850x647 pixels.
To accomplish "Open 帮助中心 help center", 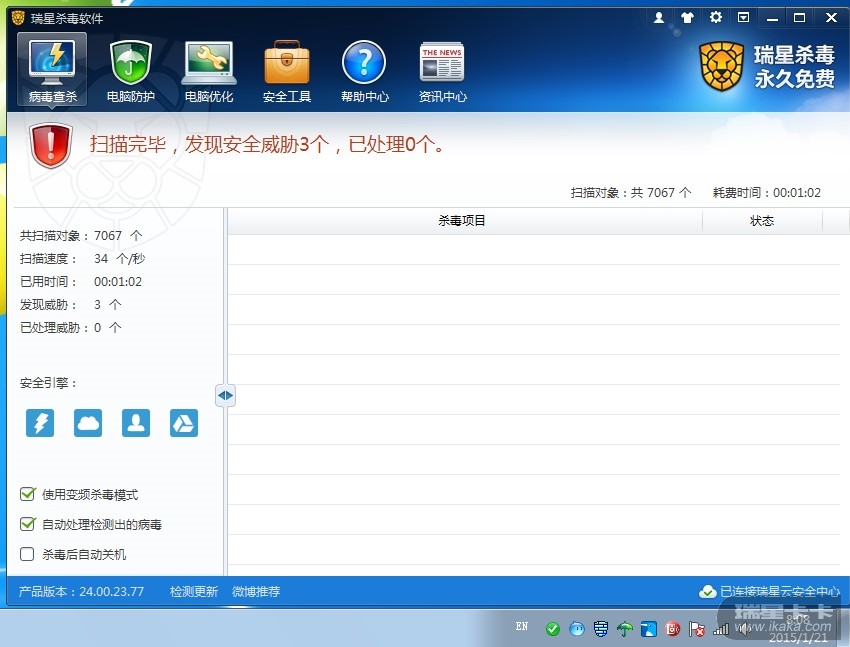I will coord(364,71).
